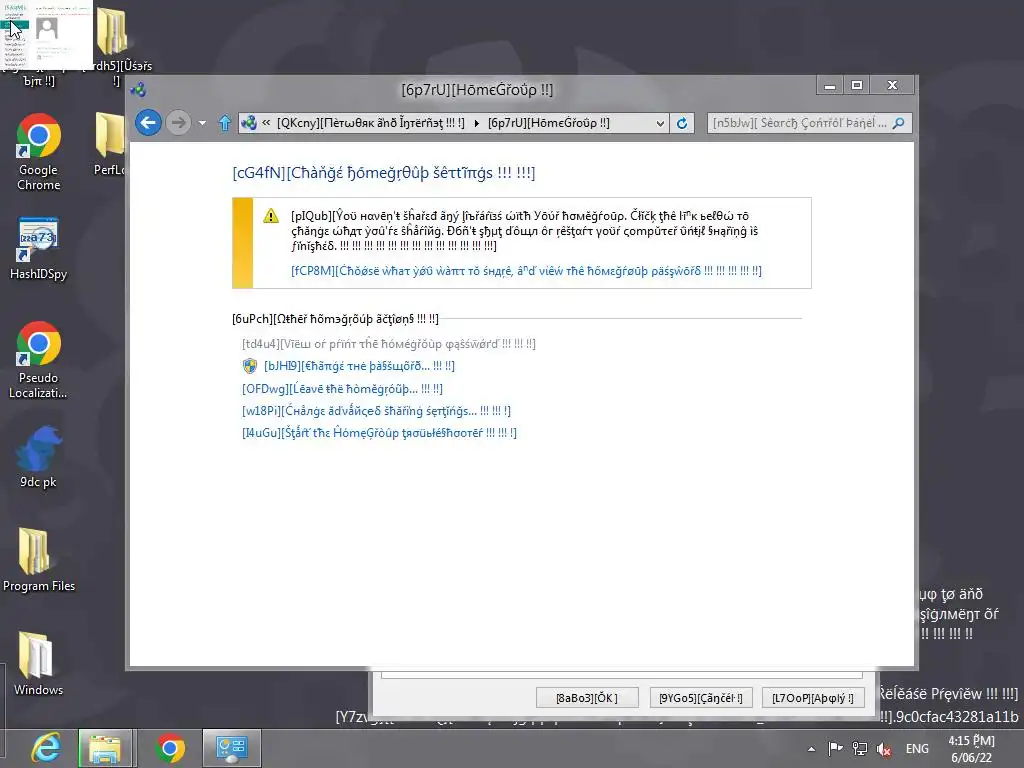Image resolution: width=1024 pixels, height=768 pixels.
Task: Open recent locations dropdown arrow
Action: click(202, 123)
